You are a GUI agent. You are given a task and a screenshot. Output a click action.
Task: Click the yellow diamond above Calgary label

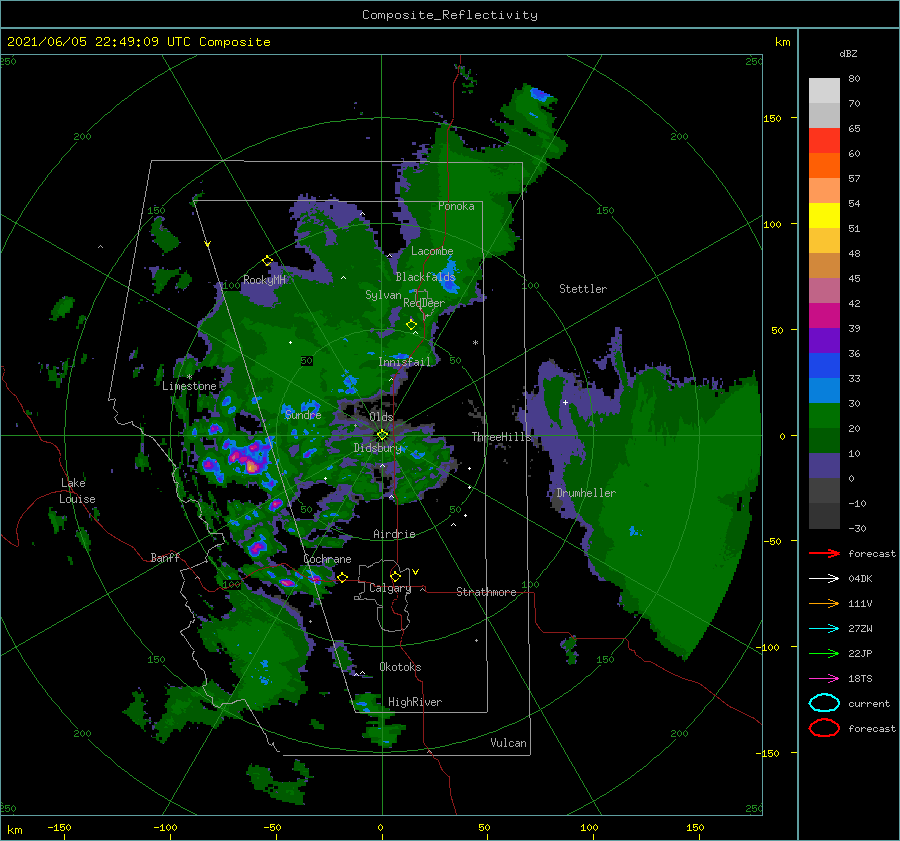pyautogui.click(x=395, y=576)
